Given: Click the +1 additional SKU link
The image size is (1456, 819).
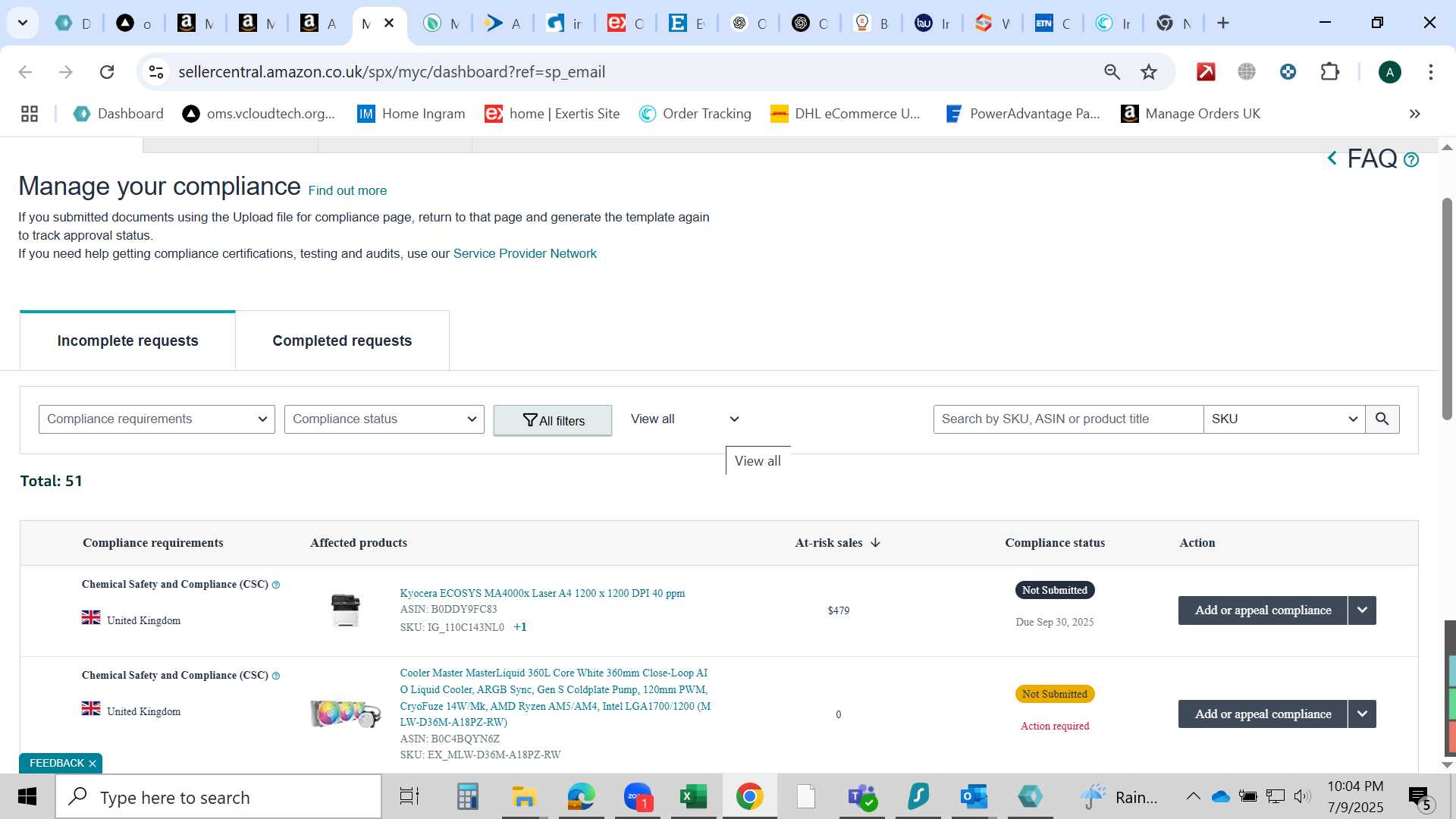Looking at the screenshot, I should coord(520,627).
